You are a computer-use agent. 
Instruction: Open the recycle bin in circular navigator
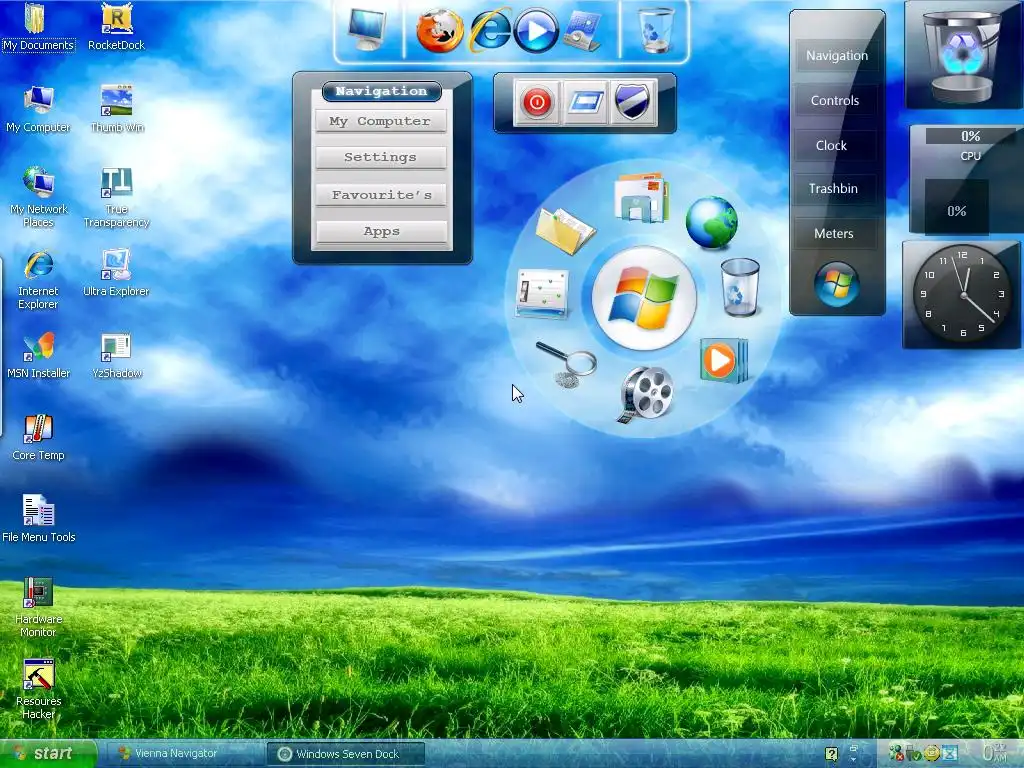[x=740, y=287]
